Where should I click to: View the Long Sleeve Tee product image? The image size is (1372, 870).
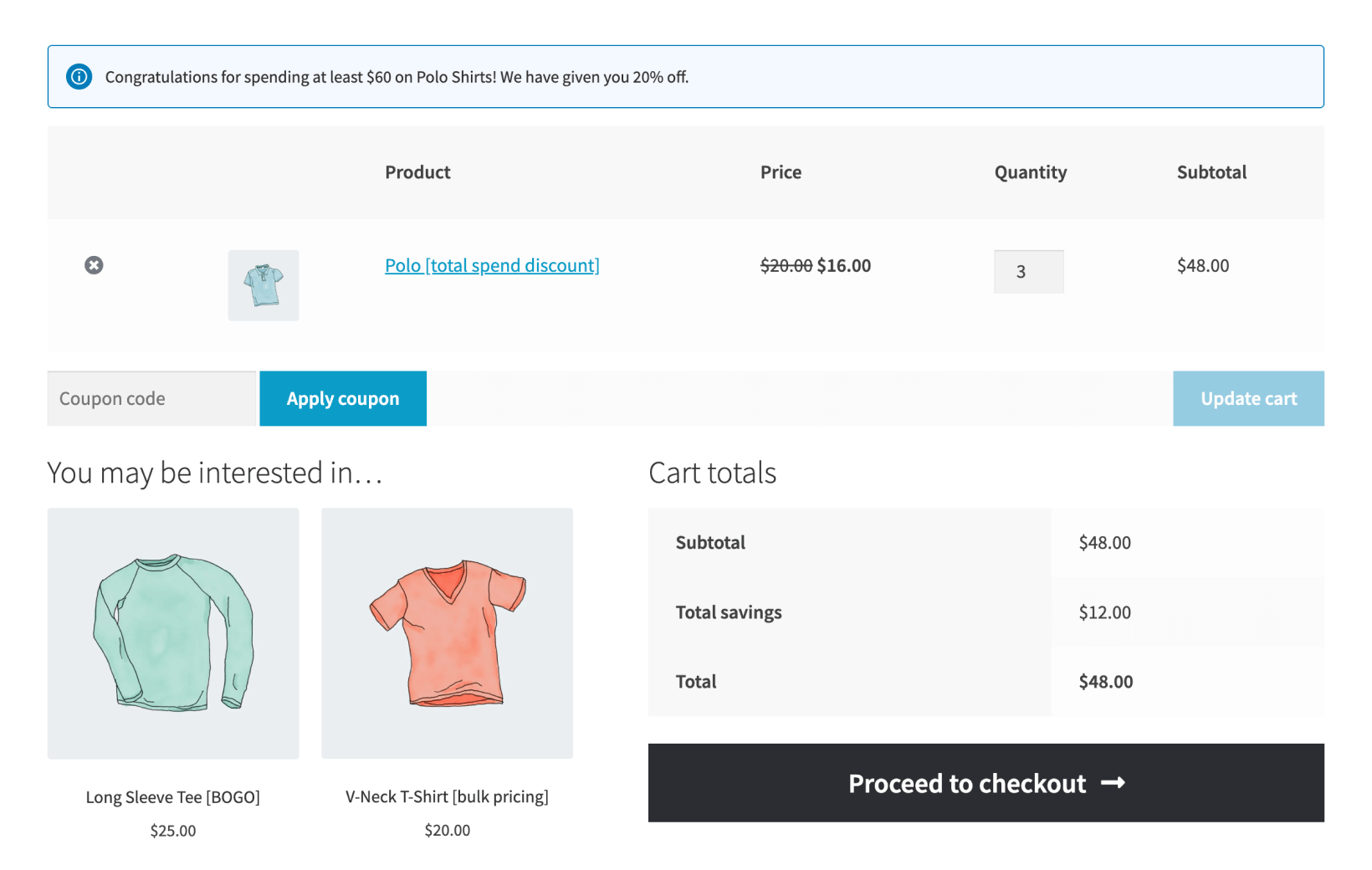point(172,632)
